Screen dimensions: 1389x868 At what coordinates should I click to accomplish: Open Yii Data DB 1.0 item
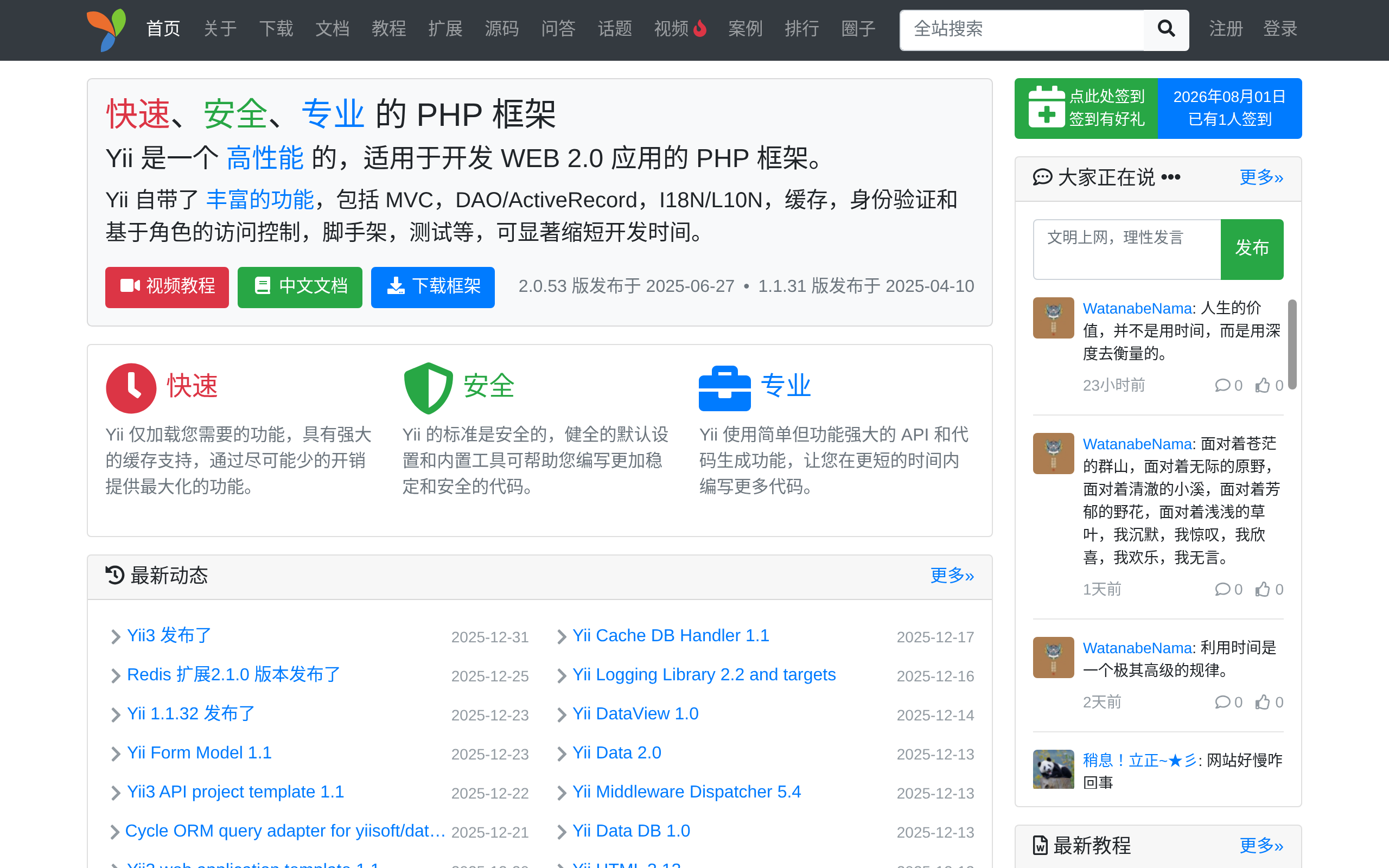[631, 831]
